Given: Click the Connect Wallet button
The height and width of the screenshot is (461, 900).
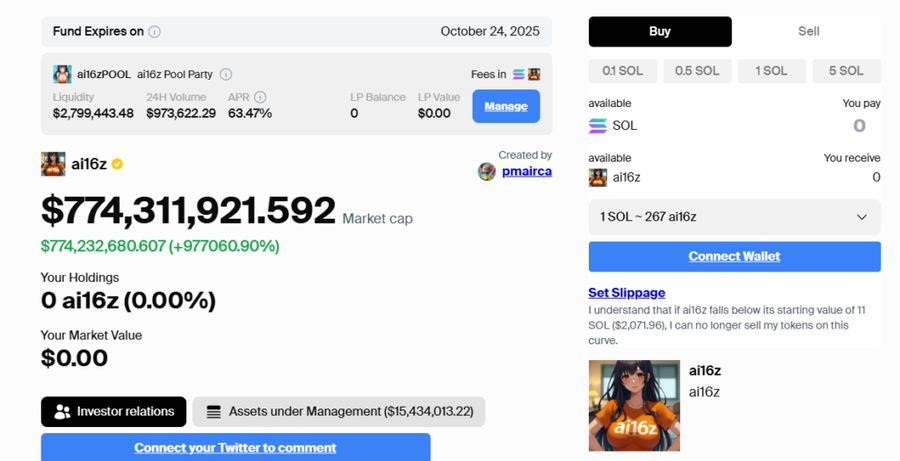Looking at the screenshot, I should [x=734, y=257].
